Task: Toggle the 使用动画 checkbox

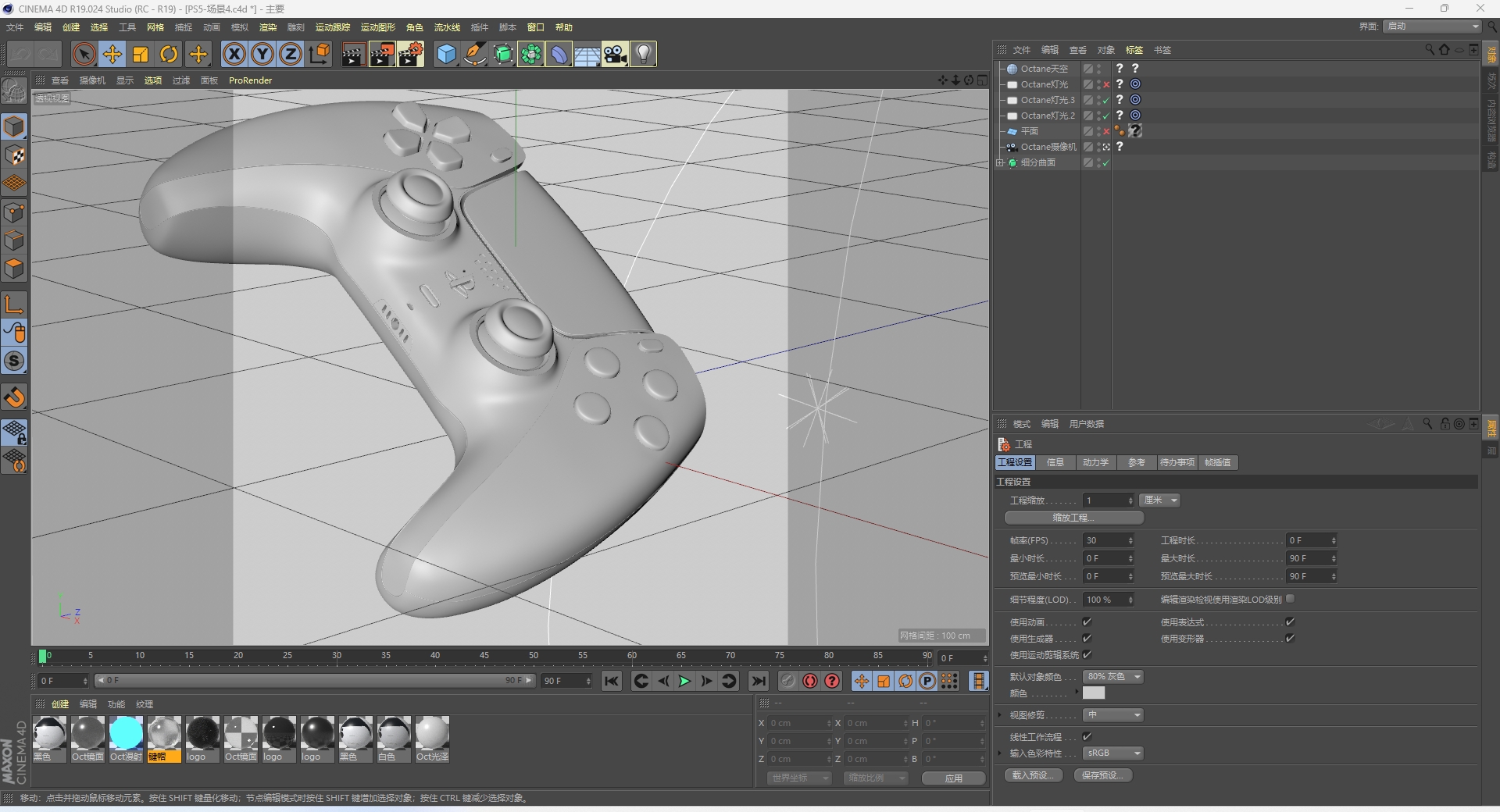Action: (x=1087, y=622)
